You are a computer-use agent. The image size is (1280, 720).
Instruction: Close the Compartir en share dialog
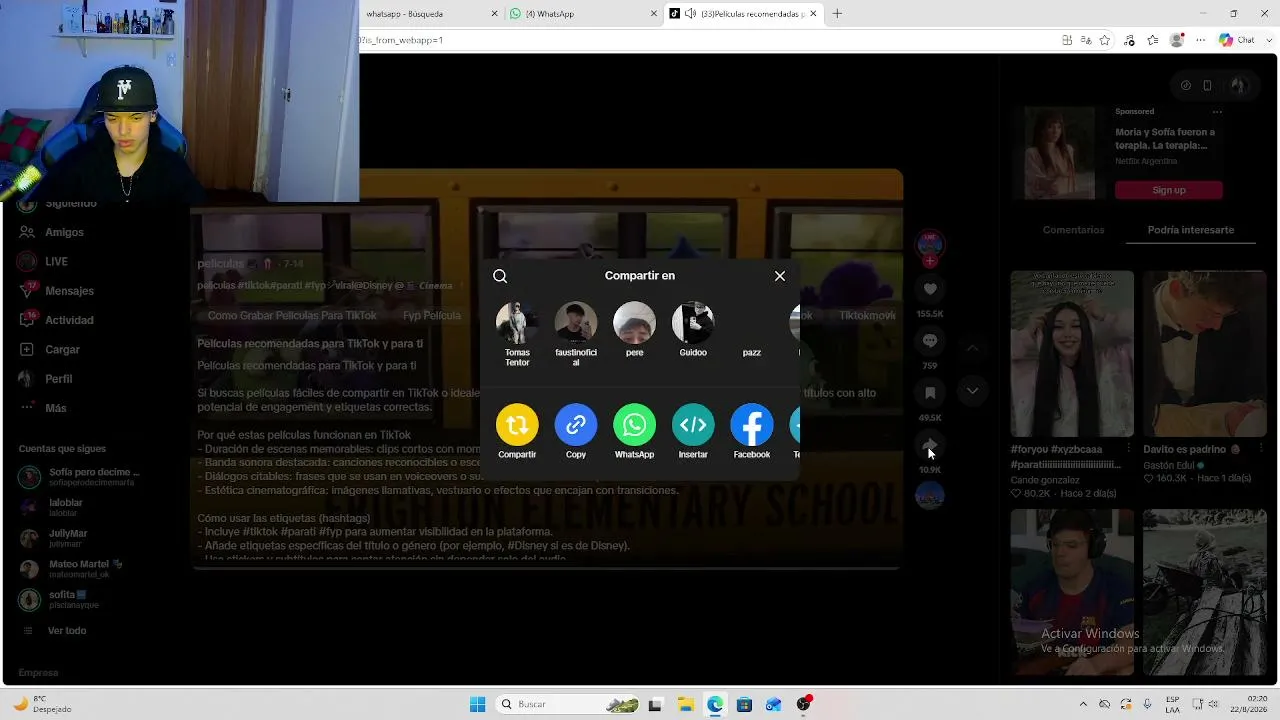coord(780,276)
